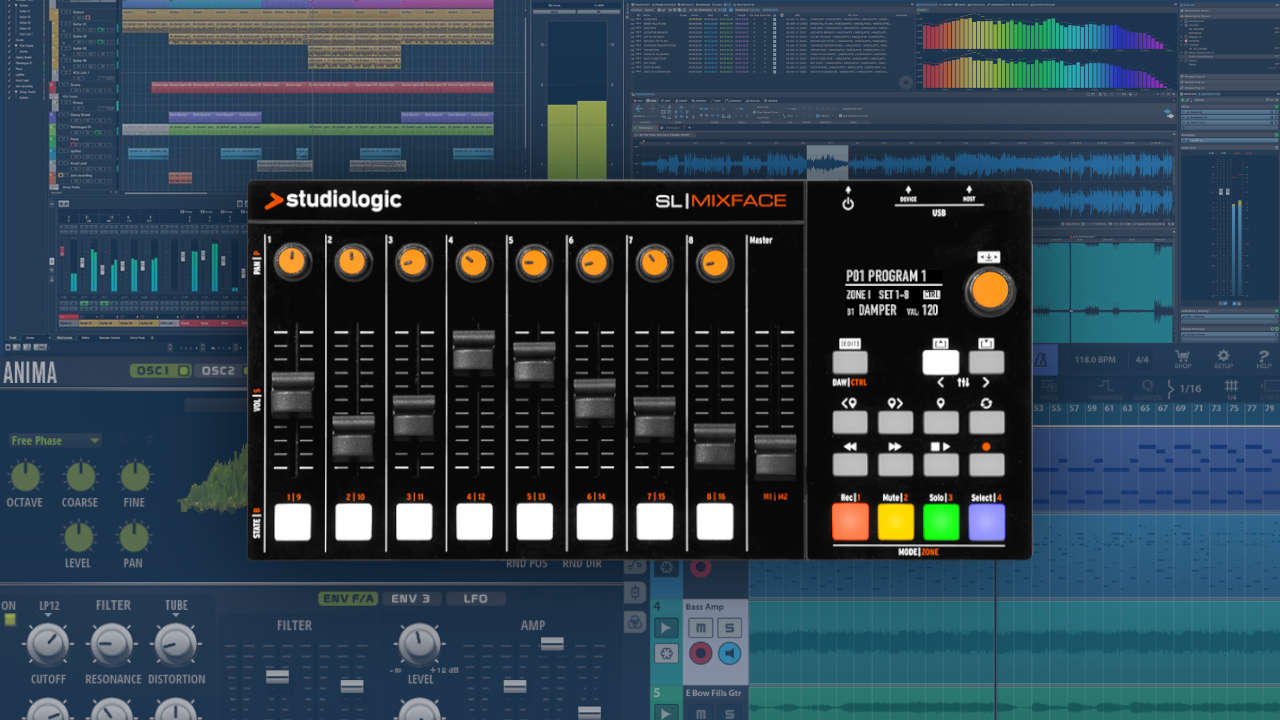
Task: Click the SHOP cart icon
Action: (x=1181, y=357)
